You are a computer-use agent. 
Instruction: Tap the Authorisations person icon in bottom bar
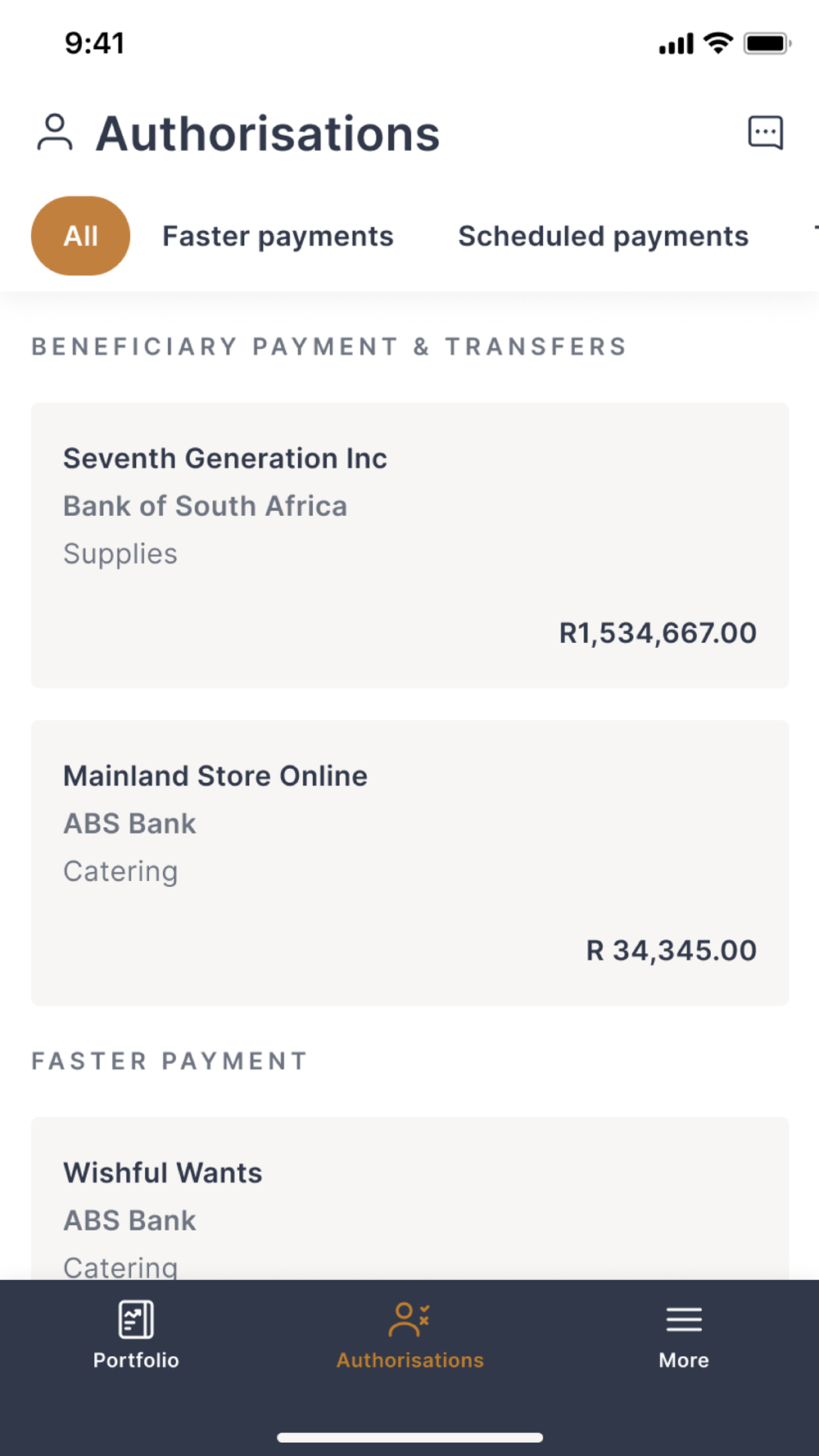coord(409,1319)
